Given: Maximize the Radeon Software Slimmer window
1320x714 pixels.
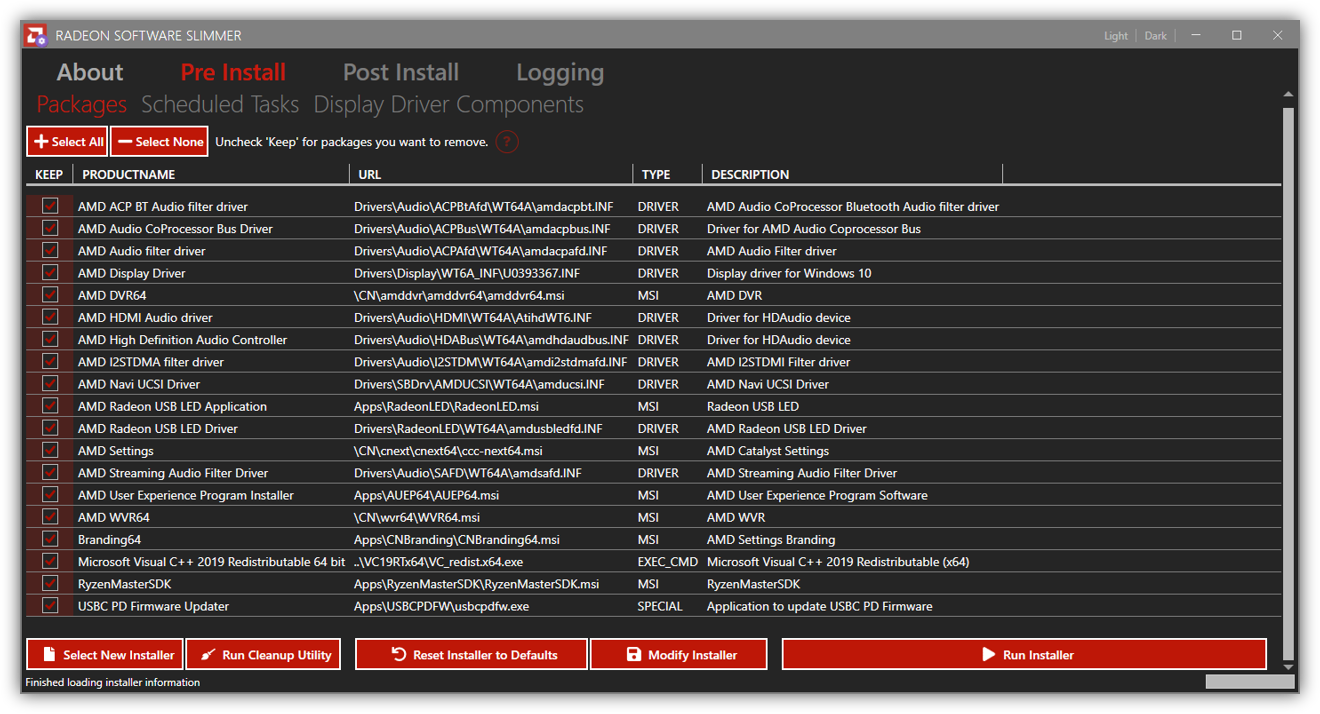Looking at the screenshot, I should [1237, 35].
